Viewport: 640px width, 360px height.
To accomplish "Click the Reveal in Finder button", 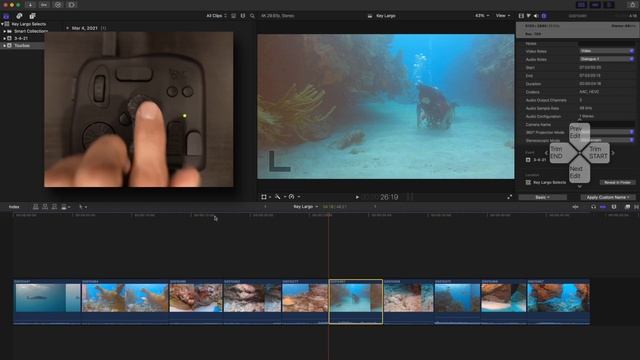I will coord(617,182).
